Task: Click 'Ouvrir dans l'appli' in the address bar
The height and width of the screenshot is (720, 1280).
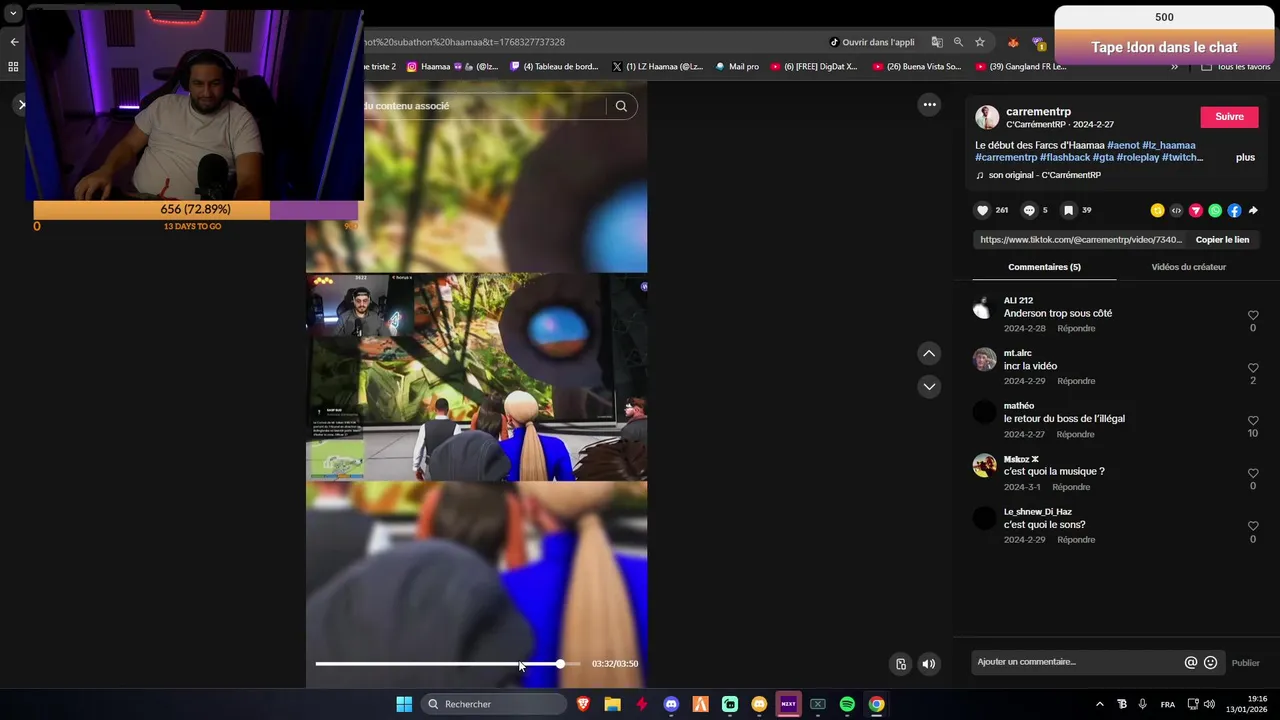Action: [x=872, y=42]
